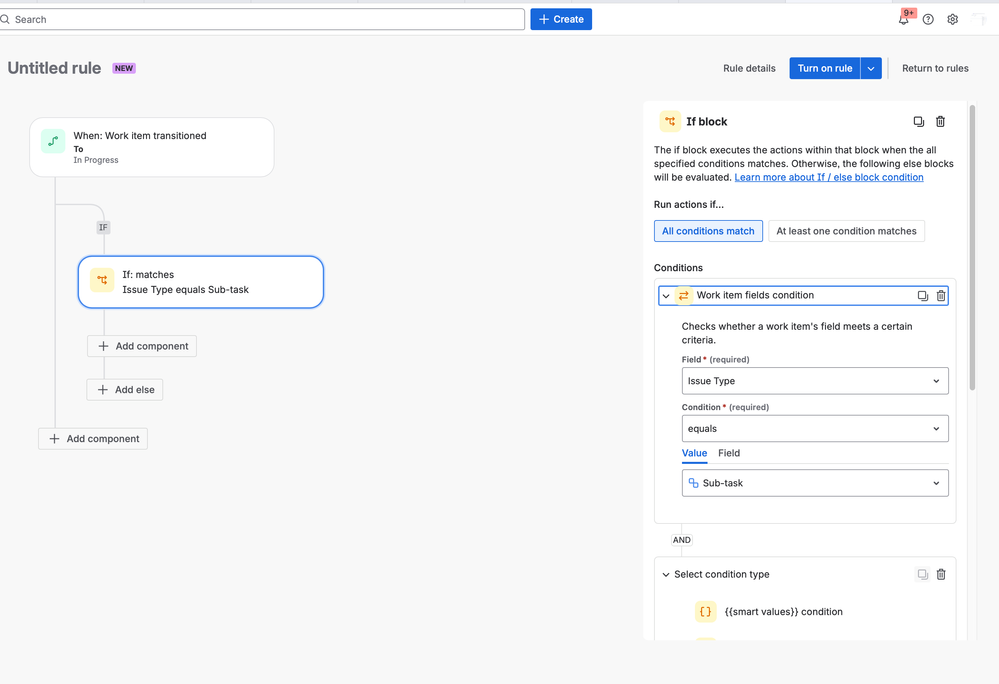Open the notifications bell icon
999x684 pixels.
[x=903, y=20]
